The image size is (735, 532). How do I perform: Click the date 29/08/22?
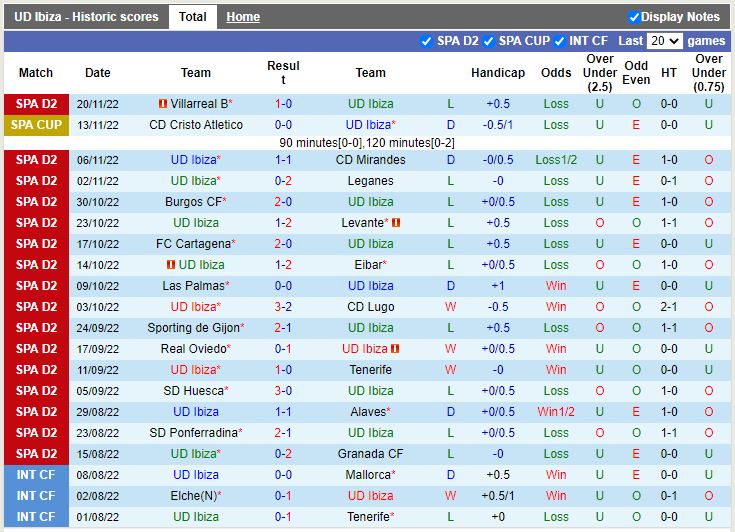tap(98, 412)
